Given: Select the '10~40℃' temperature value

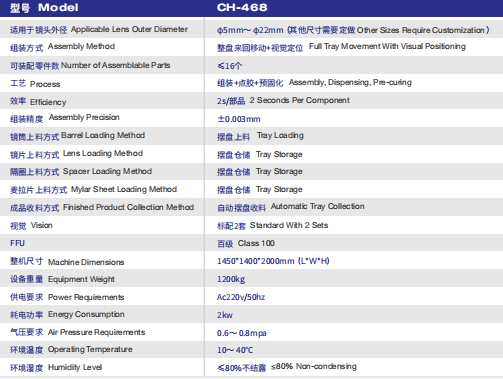Looking at the screenshot, I should coord(235,350).
